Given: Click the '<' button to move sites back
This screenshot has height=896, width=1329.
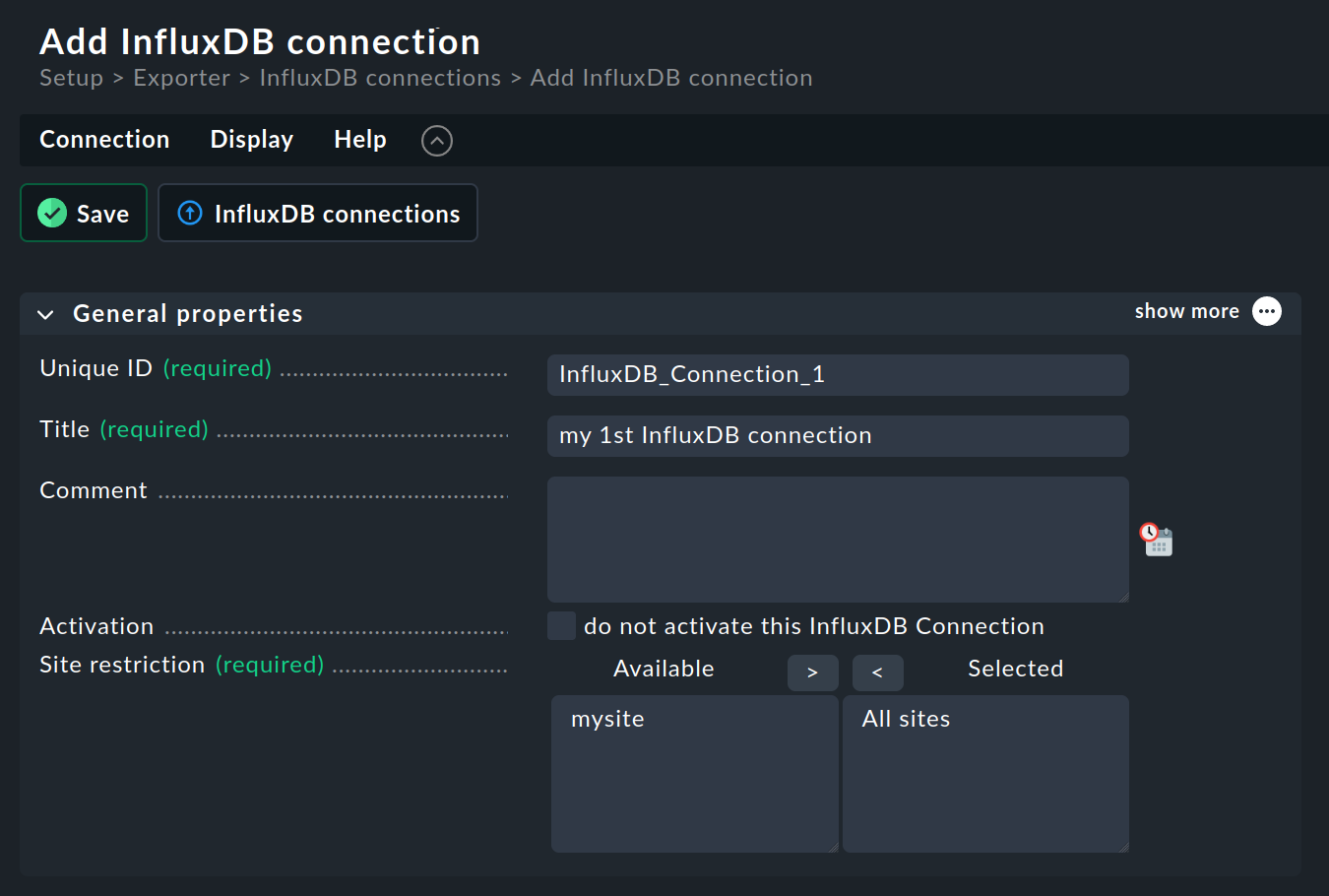Looking at the screenshot, I should coord(877,672).
